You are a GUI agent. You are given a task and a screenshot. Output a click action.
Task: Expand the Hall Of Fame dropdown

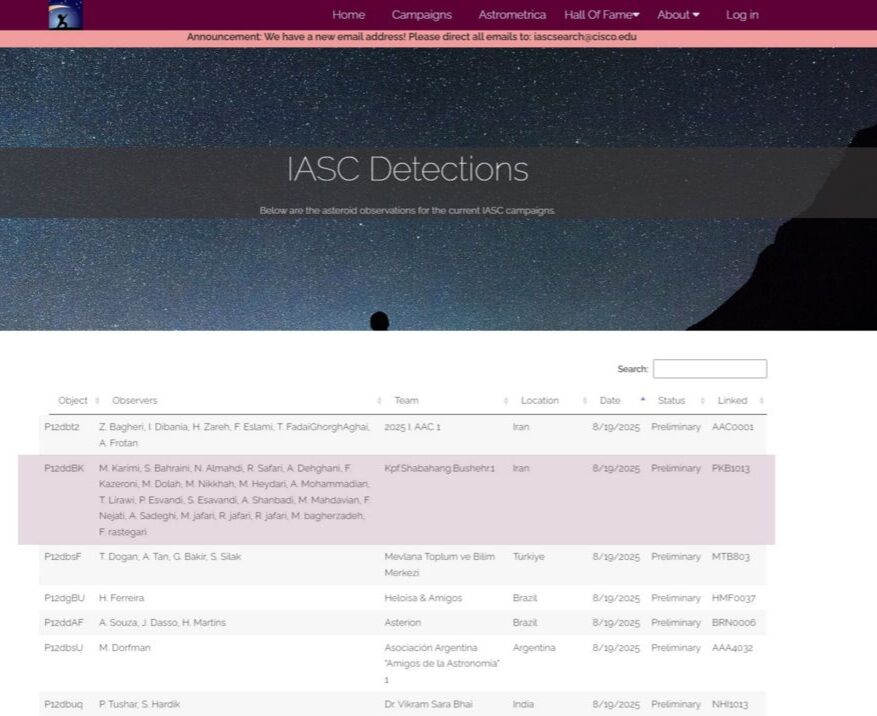click(601, 15)
